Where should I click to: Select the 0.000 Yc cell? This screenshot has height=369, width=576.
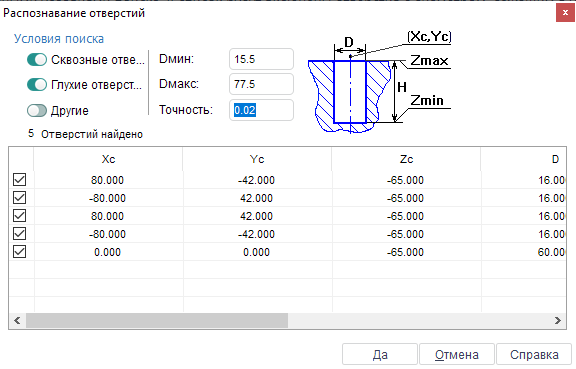pos(257,252)
